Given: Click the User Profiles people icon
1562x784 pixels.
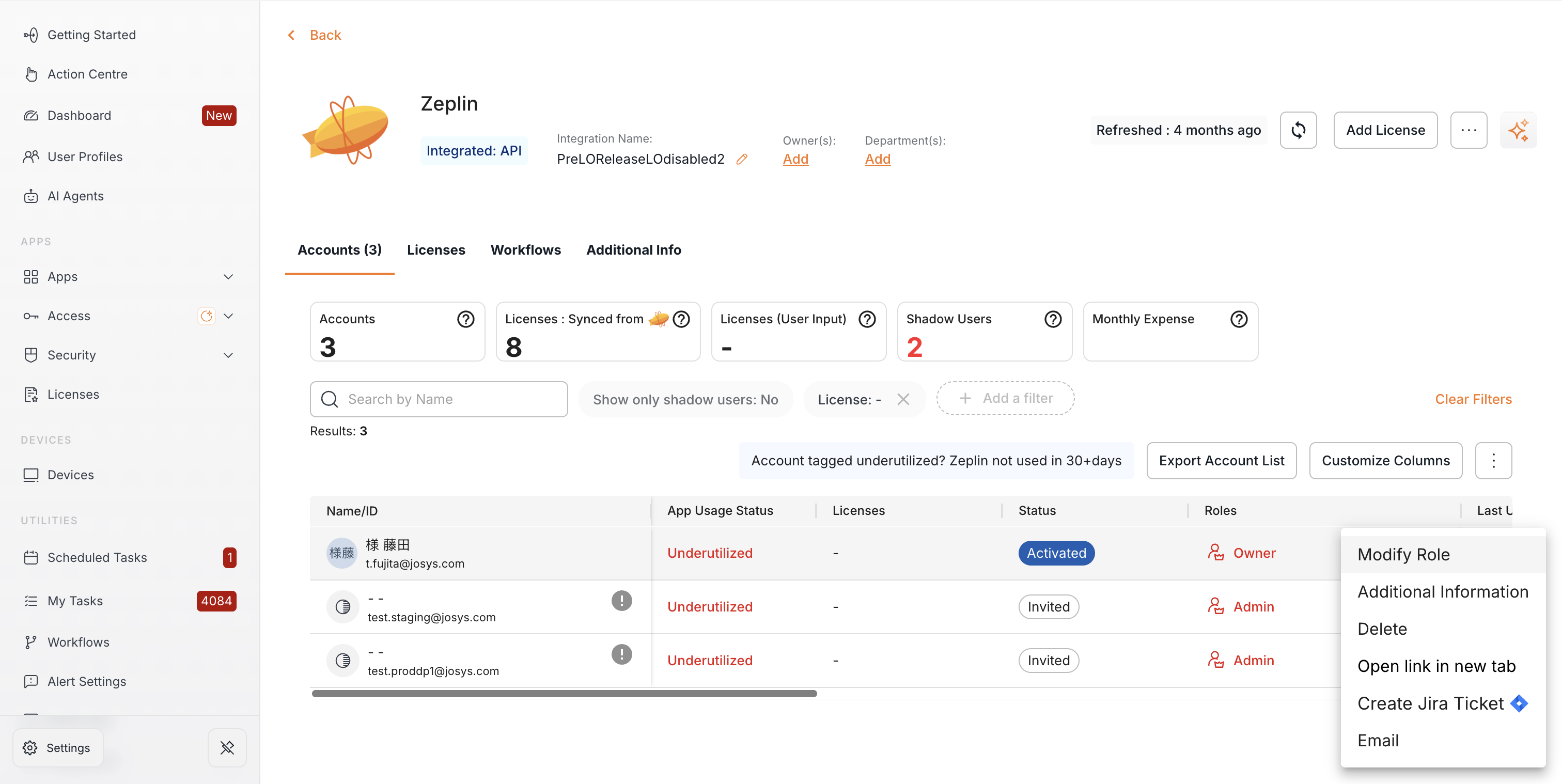Looking at the screenshot, I should [31, 156].
